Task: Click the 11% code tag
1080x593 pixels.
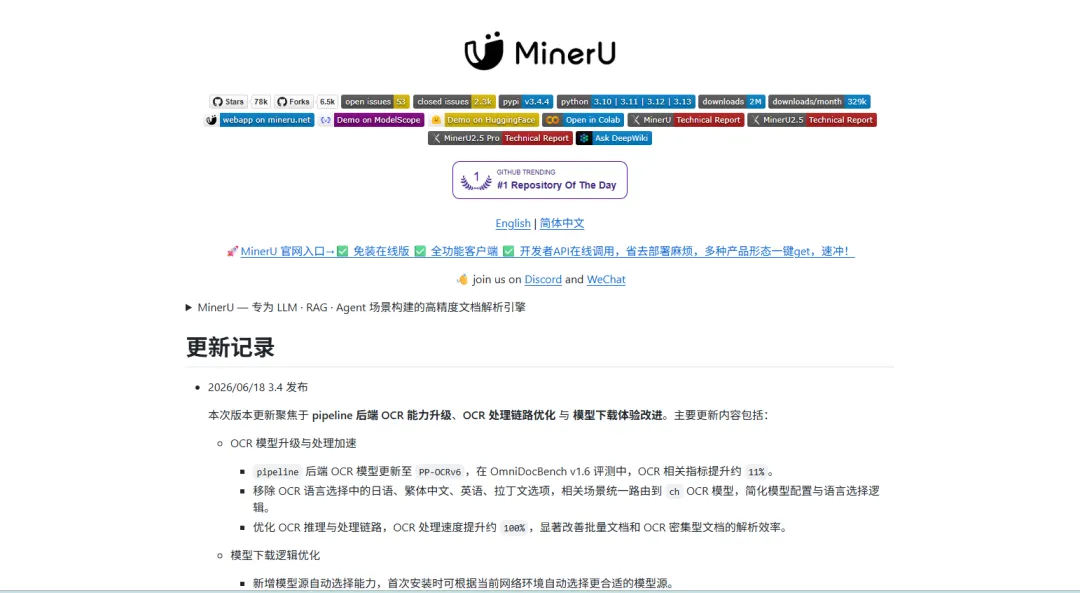Action: 756,472
